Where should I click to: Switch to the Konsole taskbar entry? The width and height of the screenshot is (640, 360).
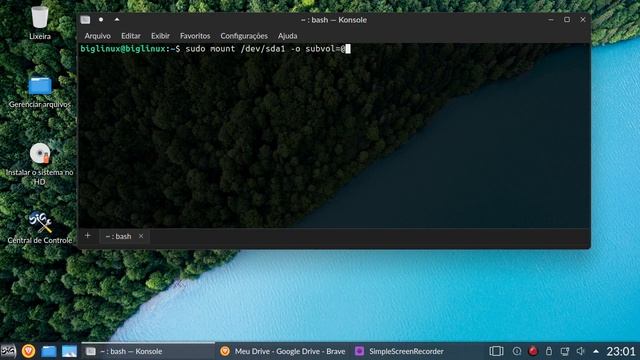tap(148, 351)
